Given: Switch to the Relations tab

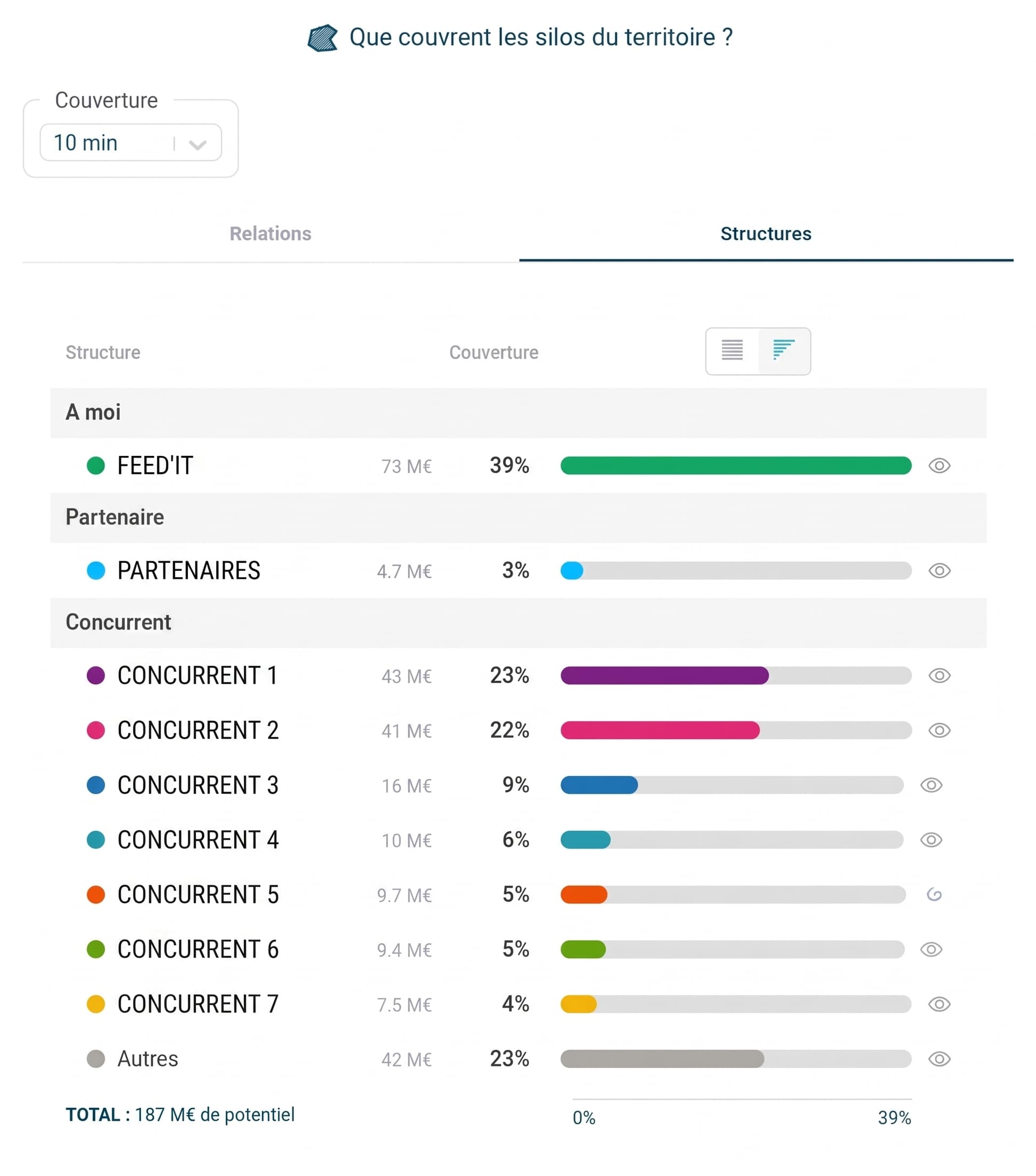Looking at the screenshot, I should [x=270, y=234].
